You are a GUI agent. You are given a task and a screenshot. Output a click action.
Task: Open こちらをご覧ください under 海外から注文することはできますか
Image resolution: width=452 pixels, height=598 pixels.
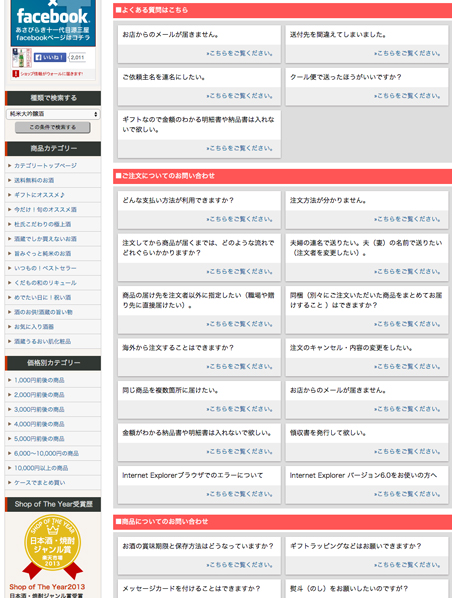[x=240, y=367]
